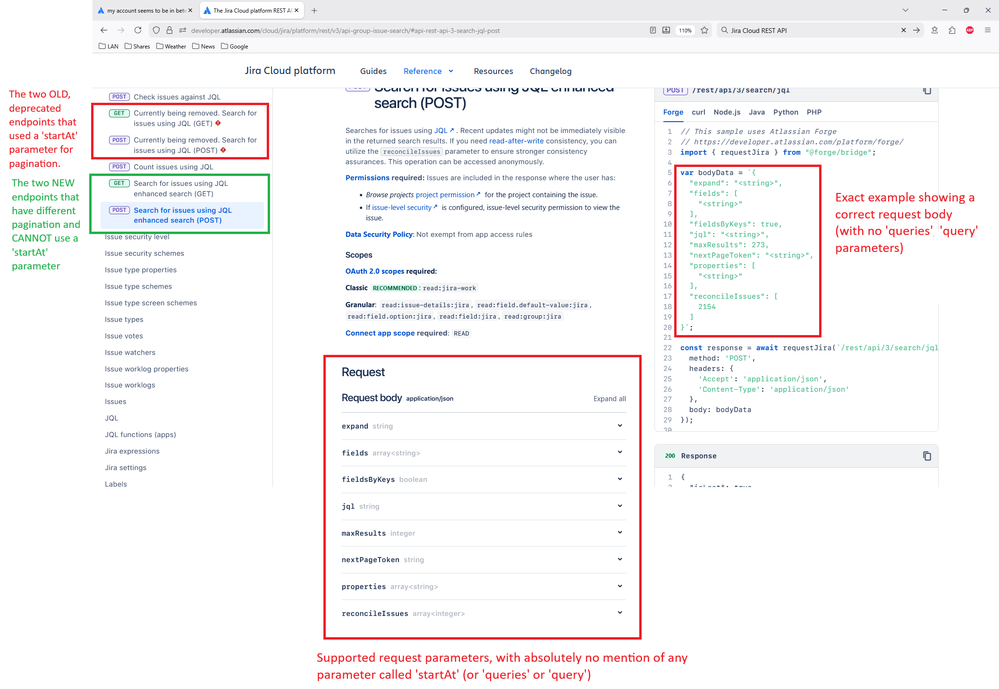Copy the 200 Response sample

pos(927,456)
